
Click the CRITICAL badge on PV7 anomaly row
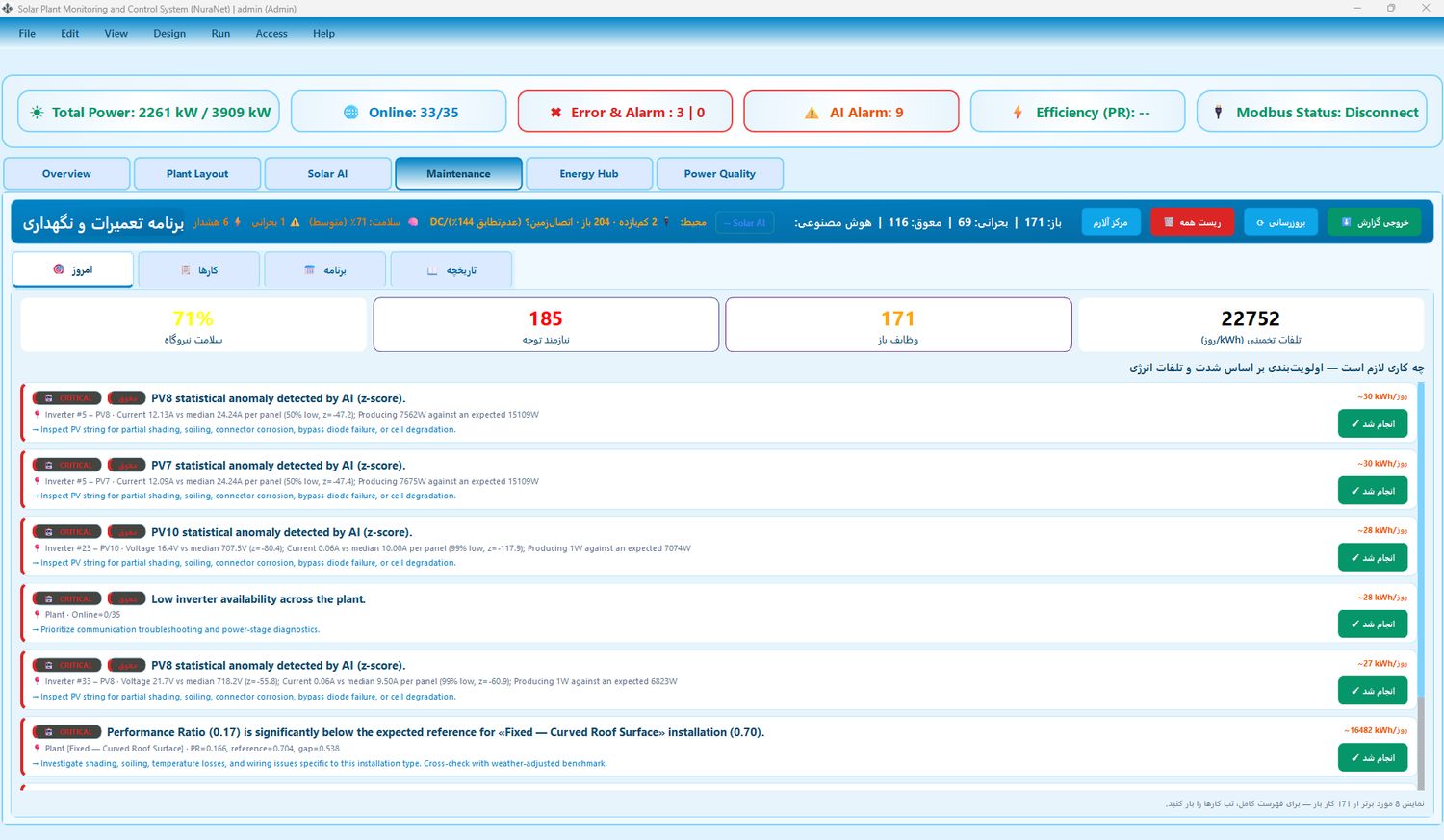pos(67,465)
